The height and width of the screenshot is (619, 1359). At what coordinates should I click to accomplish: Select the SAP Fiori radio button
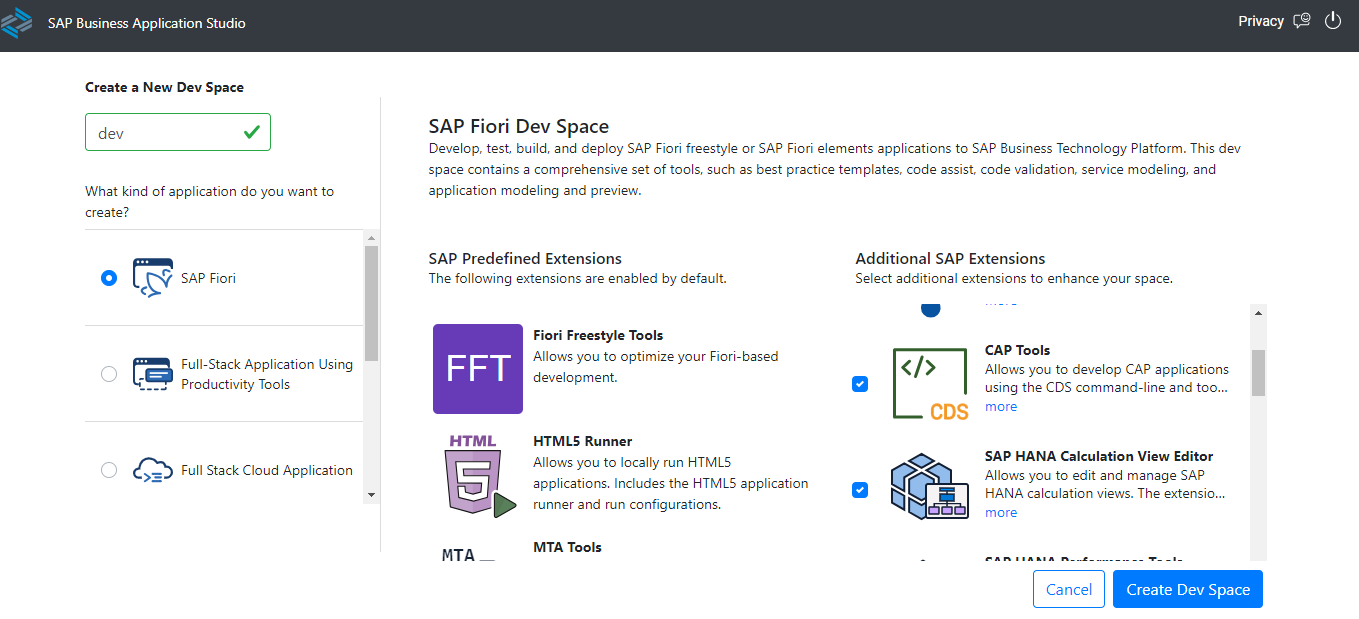pyautogui.click(x=109, y=278)
